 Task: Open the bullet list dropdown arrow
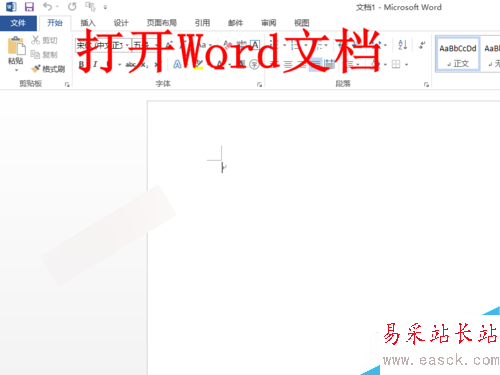pyautogui.click(x=285, y=45)
